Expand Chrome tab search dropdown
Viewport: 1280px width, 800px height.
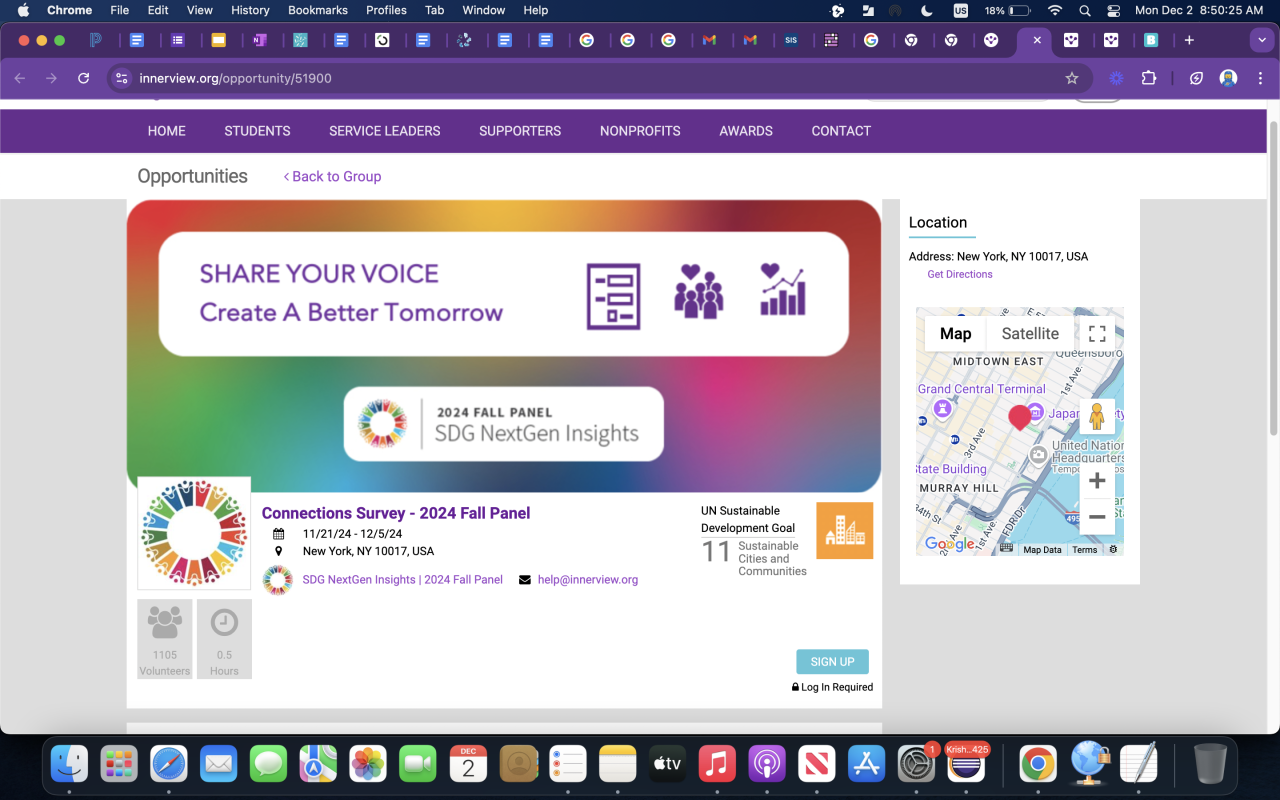point(1261,40)
